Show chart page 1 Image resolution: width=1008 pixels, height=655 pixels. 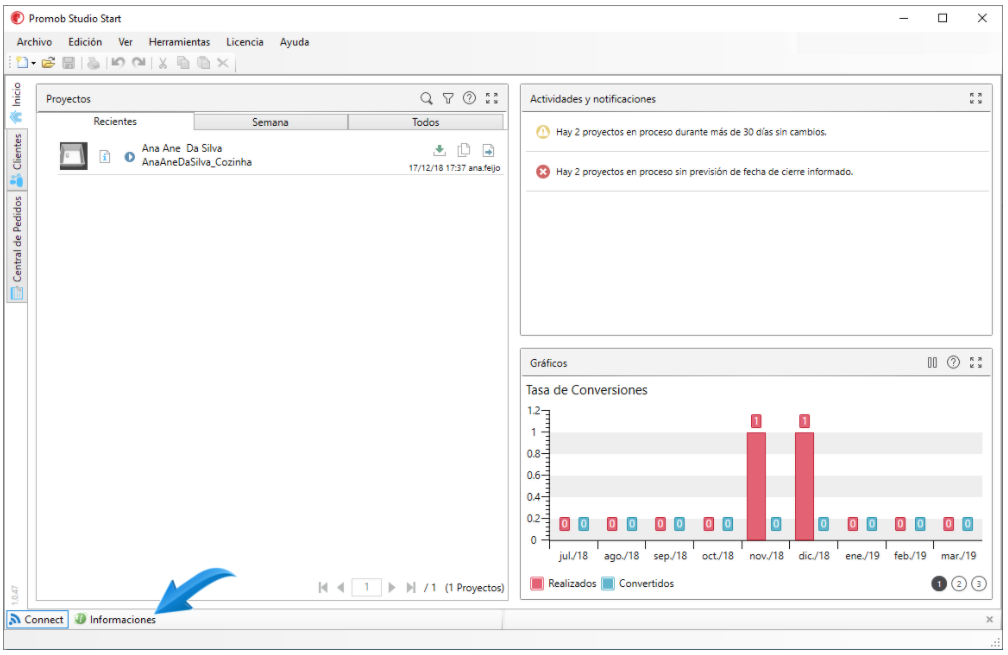[939, 584]
